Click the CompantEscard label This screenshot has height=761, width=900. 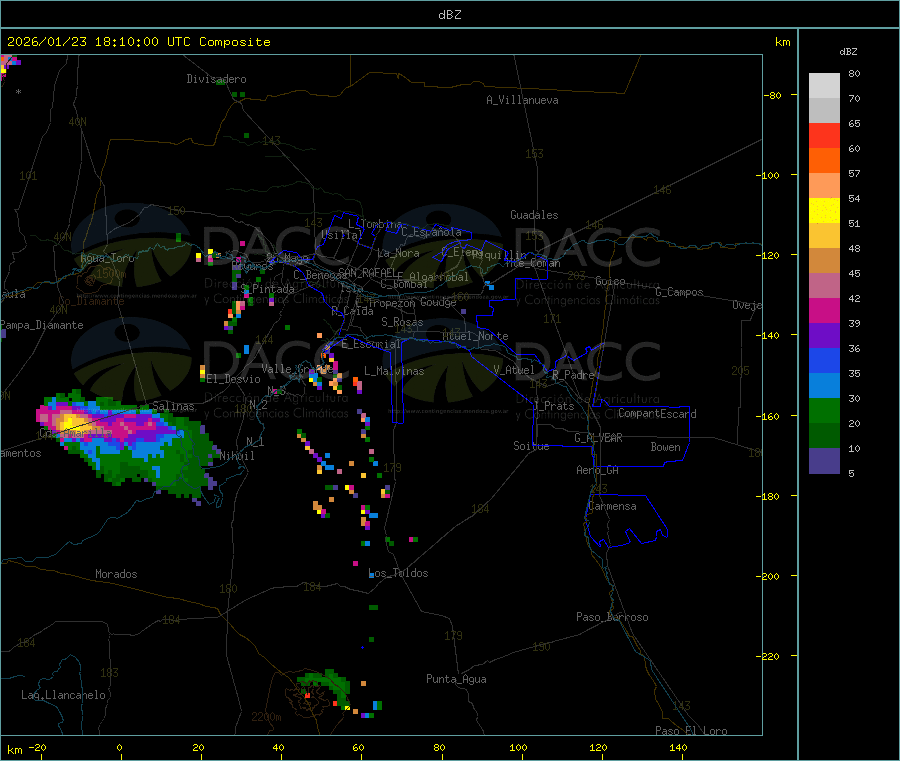coord(657,414)
